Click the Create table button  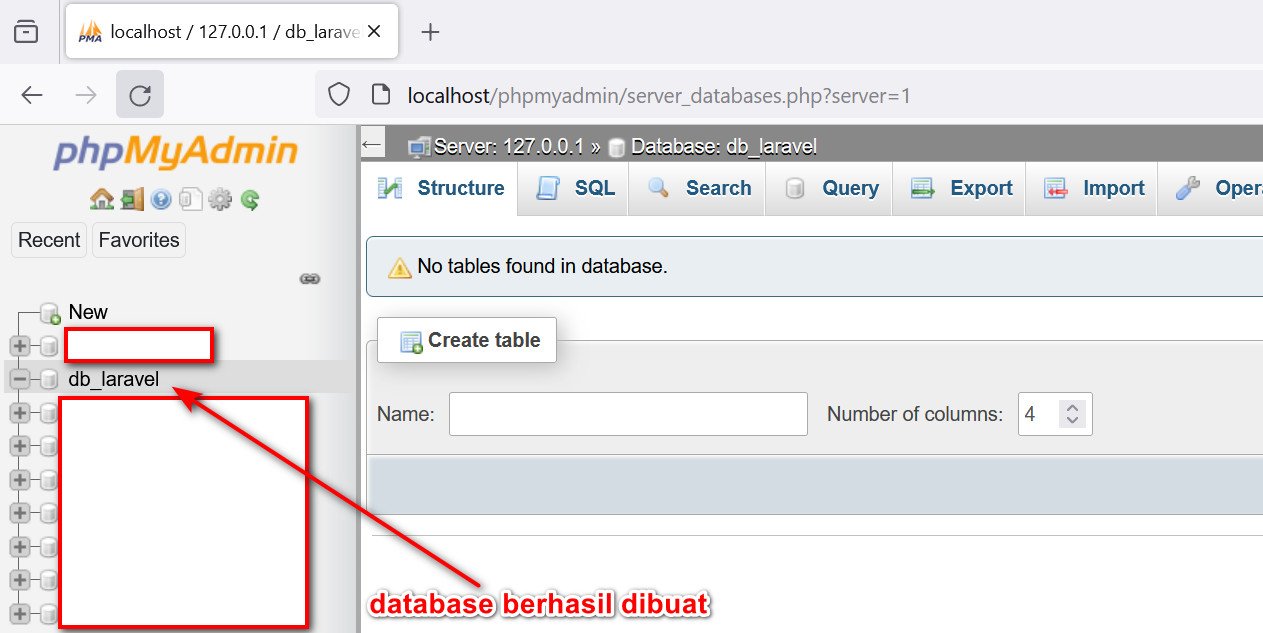tap(467, 341)
